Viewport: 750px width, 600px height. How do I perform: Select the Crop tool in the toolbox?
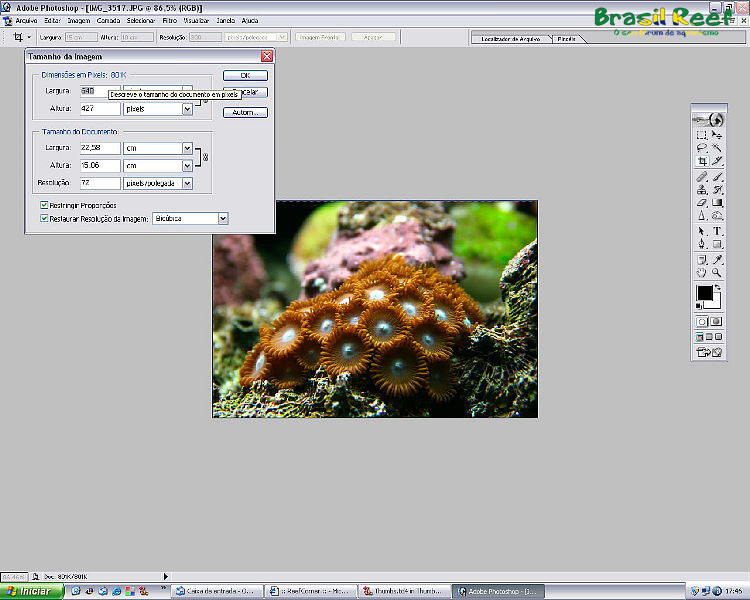pos(702,161)
